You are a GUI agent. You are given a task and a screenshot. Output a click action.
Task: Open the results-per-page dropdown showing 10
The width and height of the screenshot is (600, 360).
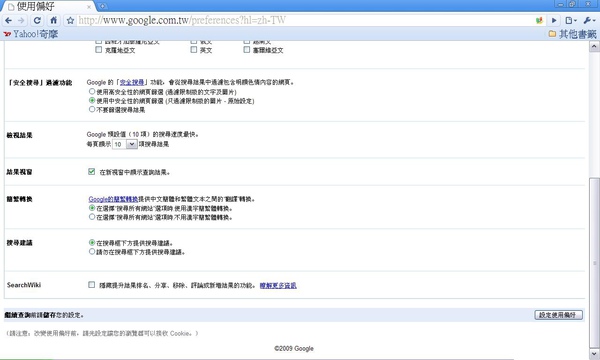coord(125,144)
